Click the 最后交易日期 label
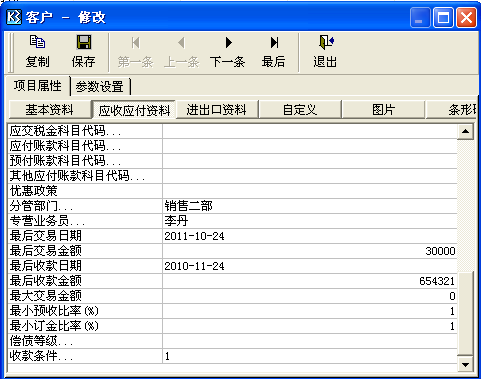This screenshot has height=379, width=481. coord(46,236)
